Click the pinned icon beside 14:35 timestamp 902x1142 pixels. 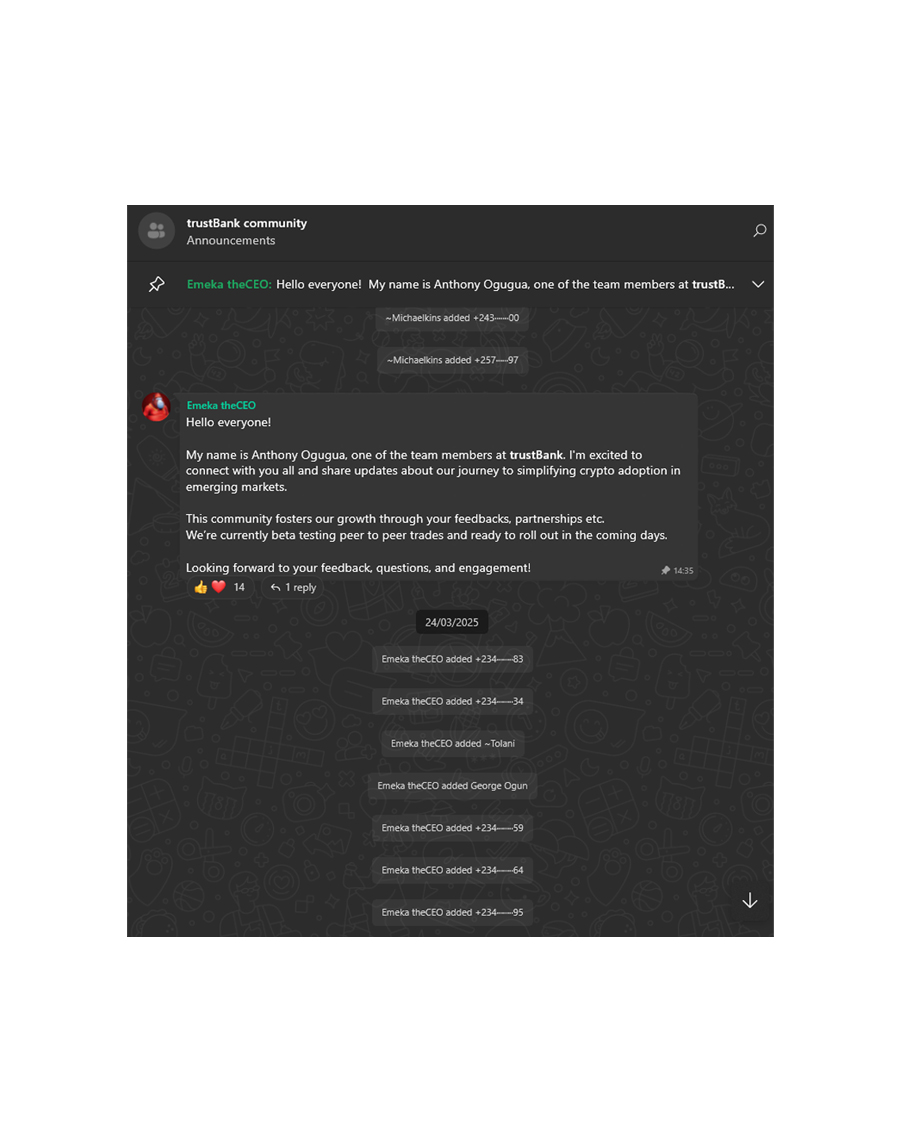[664, 570]
